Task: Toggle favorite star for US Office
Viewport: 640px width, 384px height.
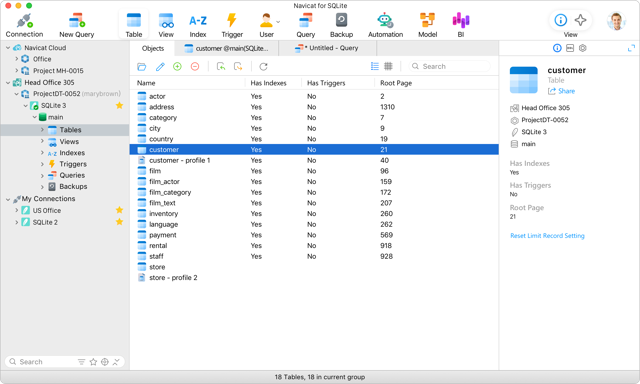Action: coord(119,210)
